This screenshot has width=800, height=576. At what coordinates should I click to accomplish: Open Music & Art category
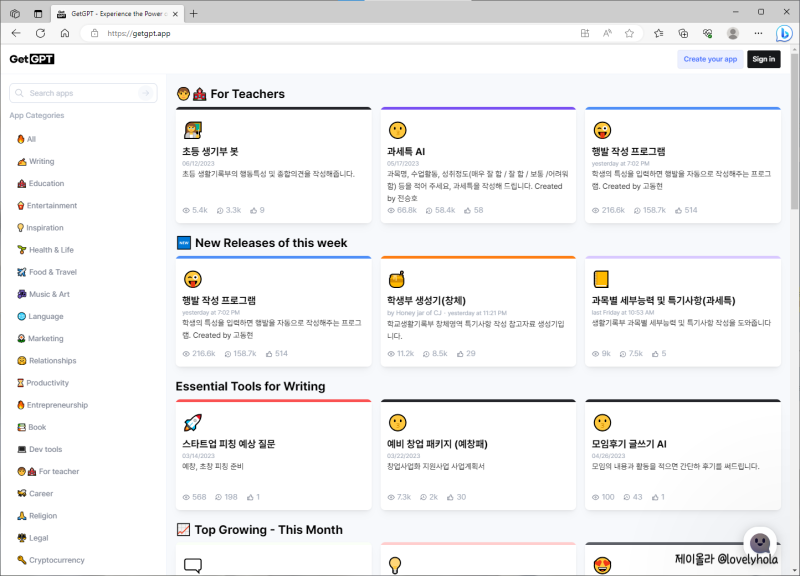(43, 294)
